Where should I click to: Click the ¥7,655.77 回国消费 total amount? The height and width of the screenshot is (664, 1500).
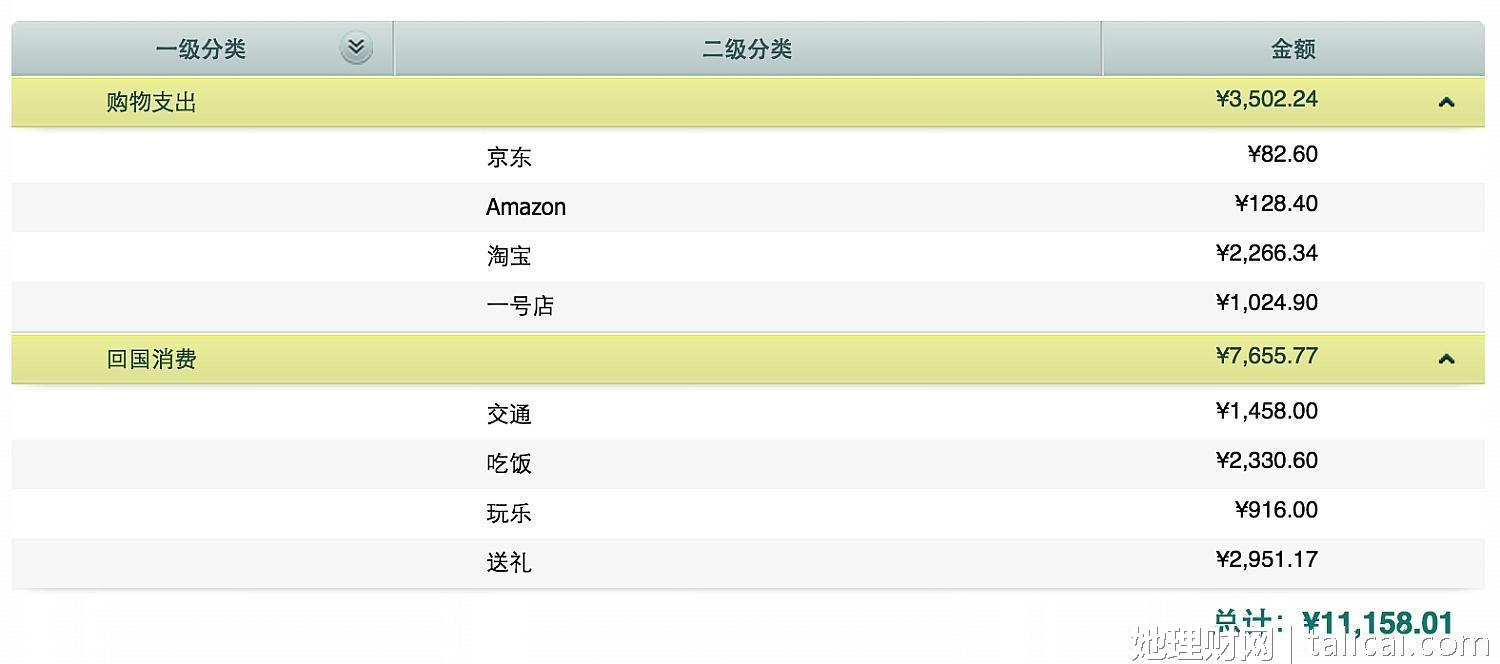pyautogui.click(x=1267, y=356)
